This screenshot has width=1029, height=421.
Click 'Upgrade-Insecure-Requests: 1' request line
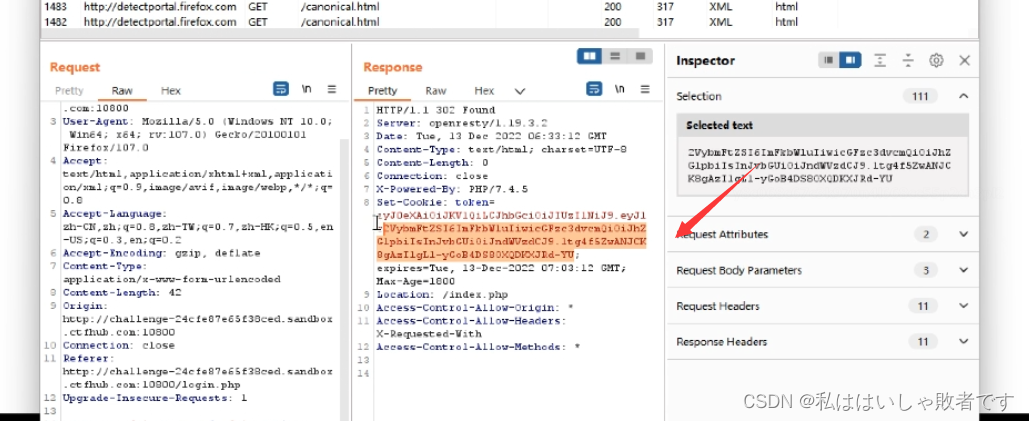tap(155, 398)
